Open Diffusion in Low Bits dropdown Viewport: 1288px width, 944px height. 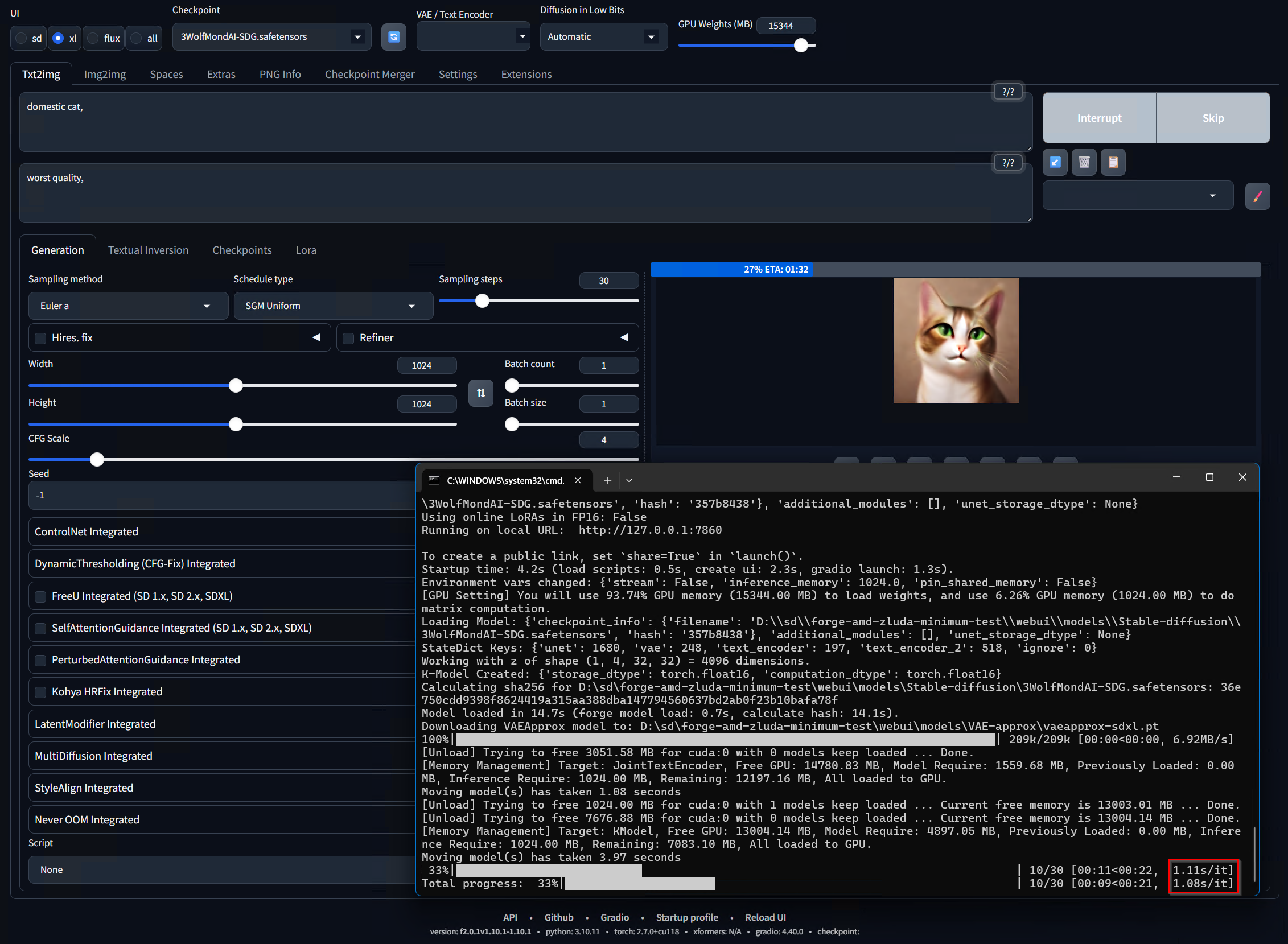(x=603, y=37)
